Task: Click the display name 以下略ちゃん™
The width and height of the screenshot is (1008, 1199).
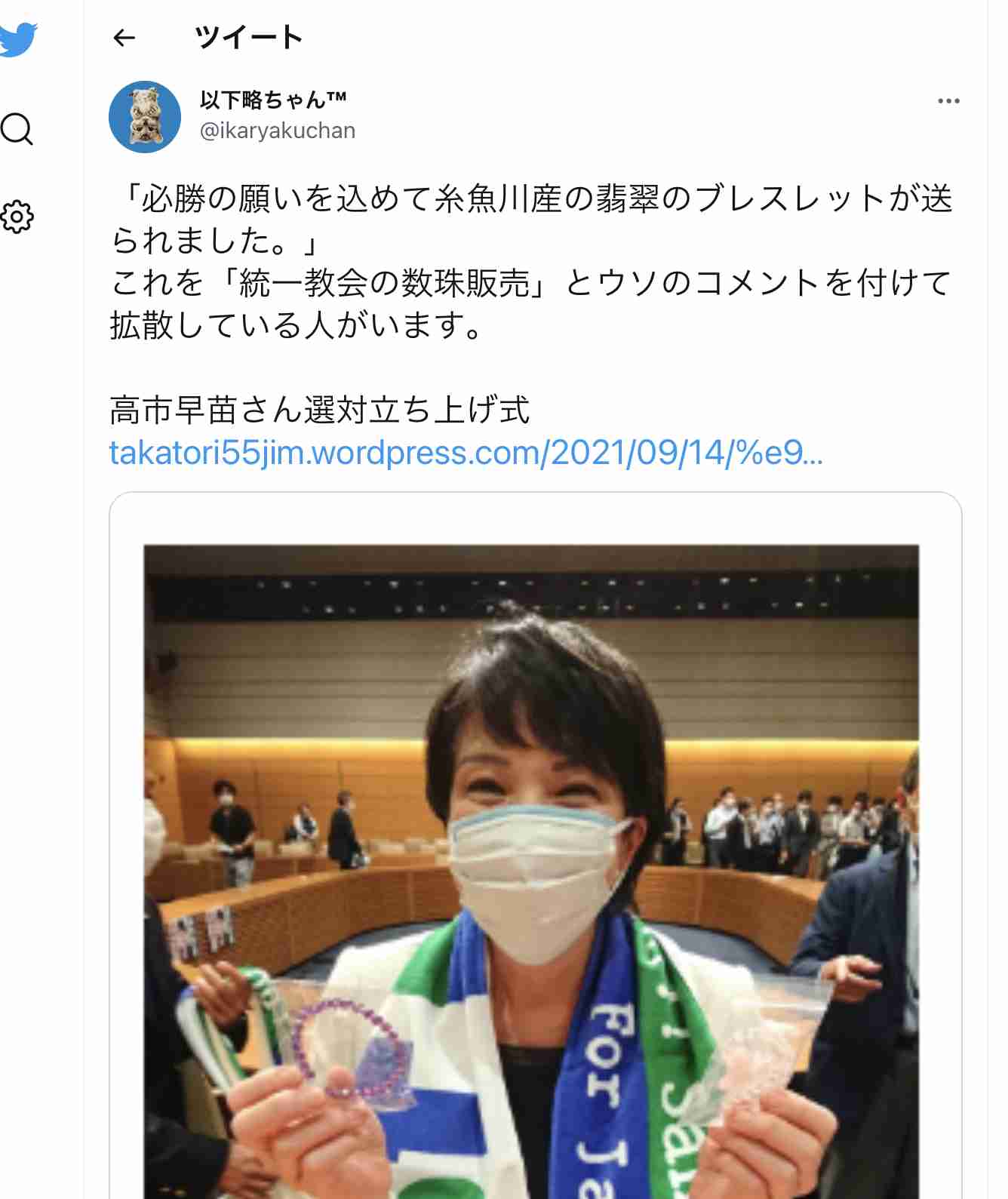Action: point(273,100)
